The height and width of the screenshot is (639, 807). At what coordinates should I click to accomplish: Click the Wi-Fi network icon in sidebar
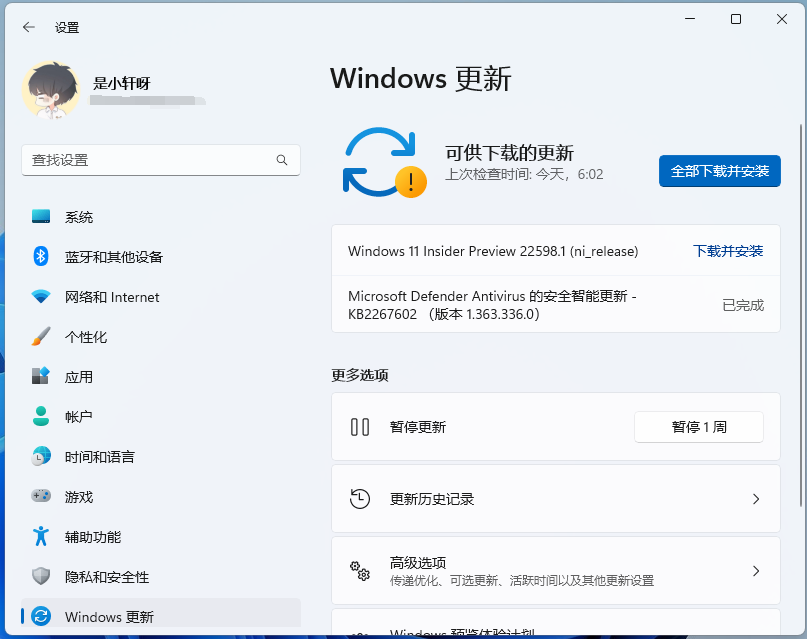(x=41, y=297)
